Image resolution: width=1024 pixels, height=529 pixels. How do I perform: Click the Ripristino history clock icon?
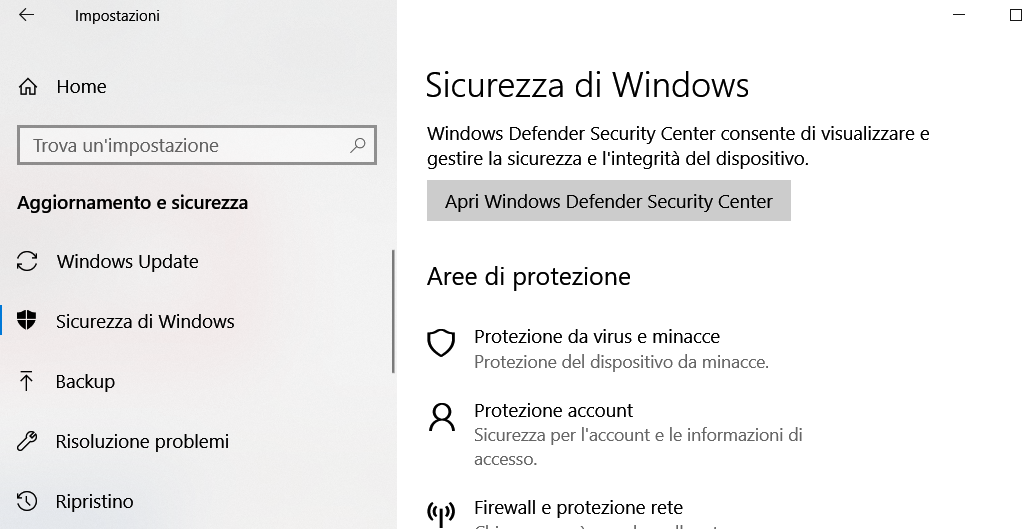click(27, 501)
